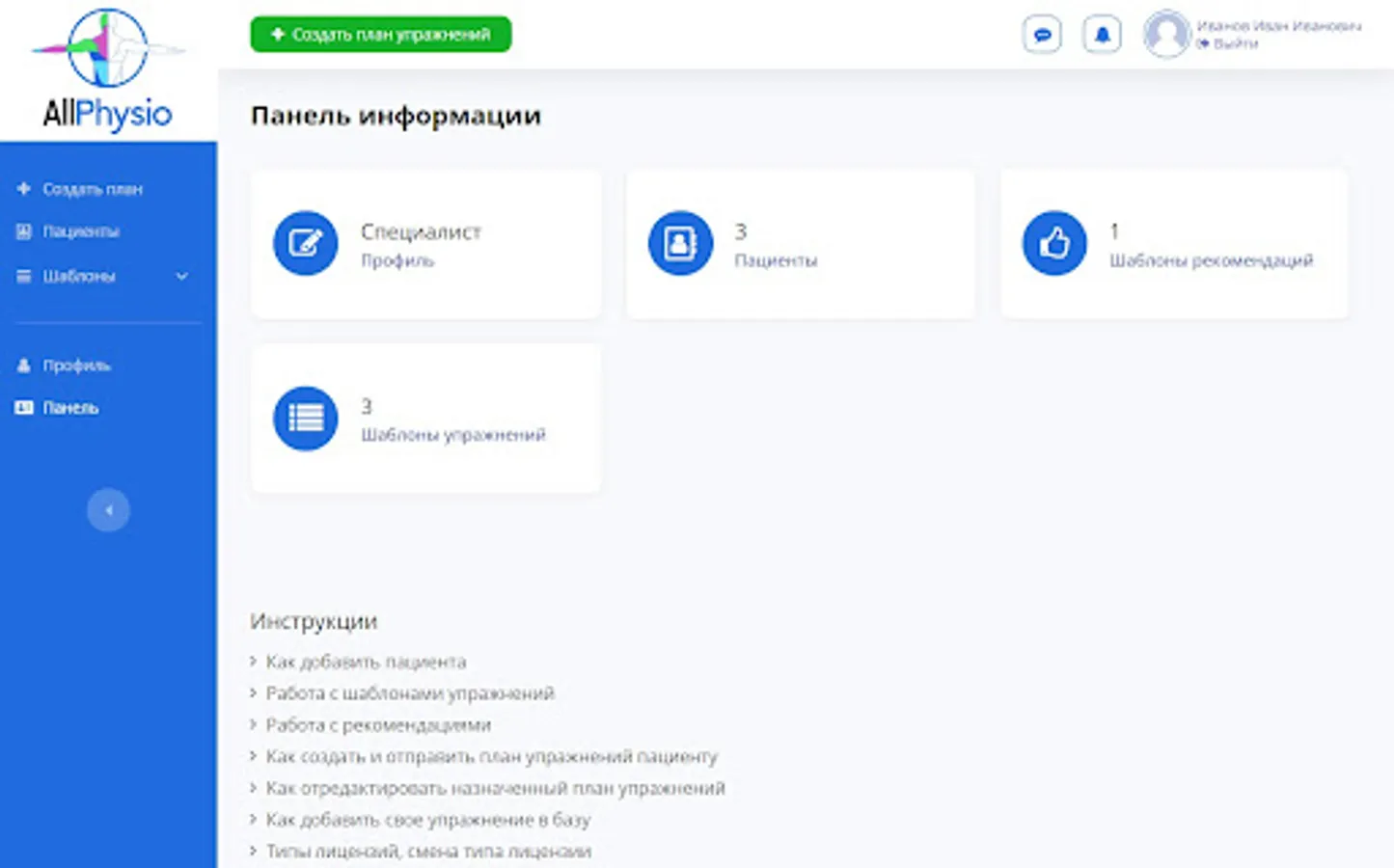Open instruction Типы лицензий, смена типа лицензии
The image size is (1394, 868).
click(x=428, y=852)
